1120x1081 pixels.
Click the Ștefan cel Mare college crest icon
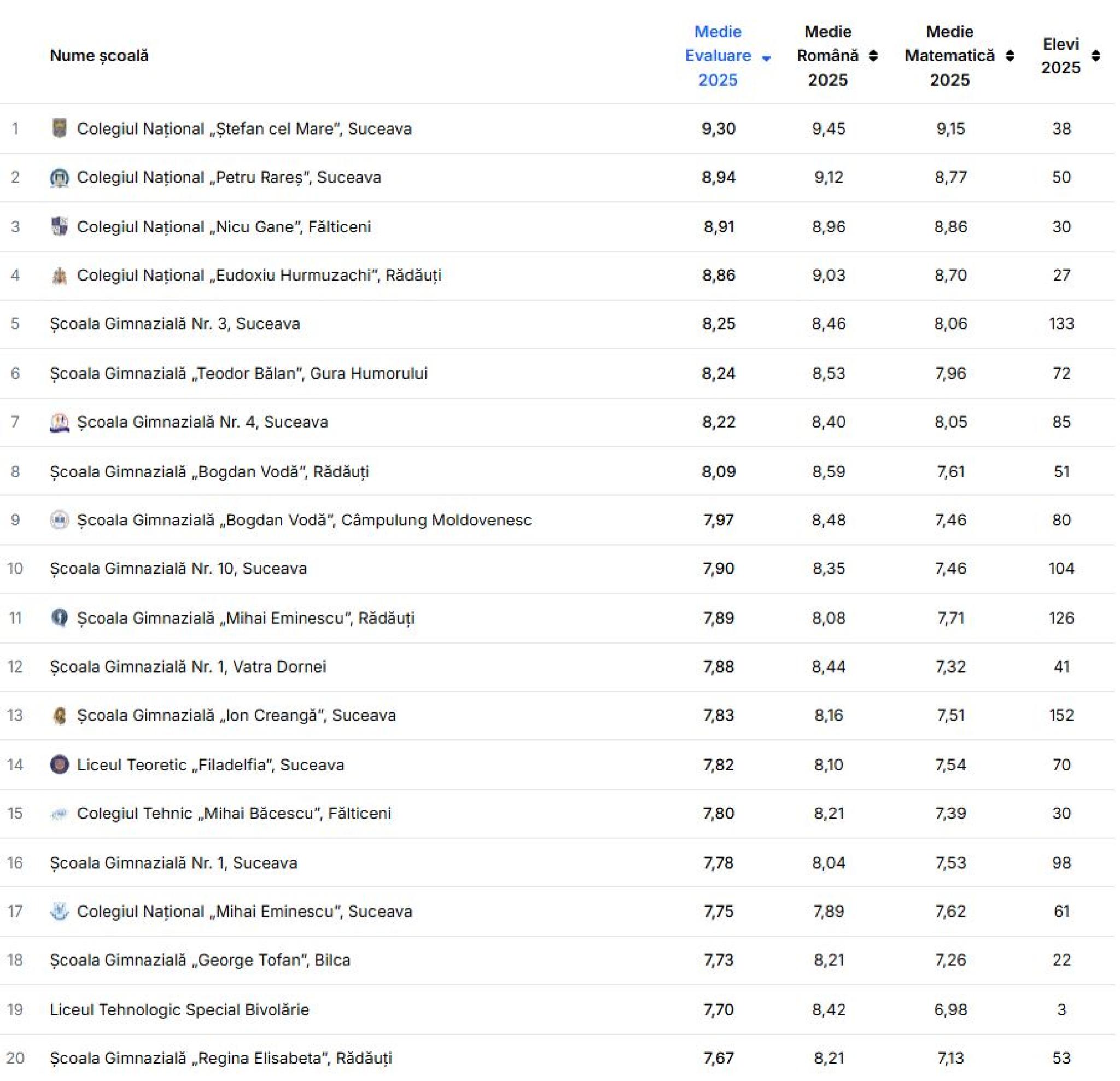tap(60, 128)
